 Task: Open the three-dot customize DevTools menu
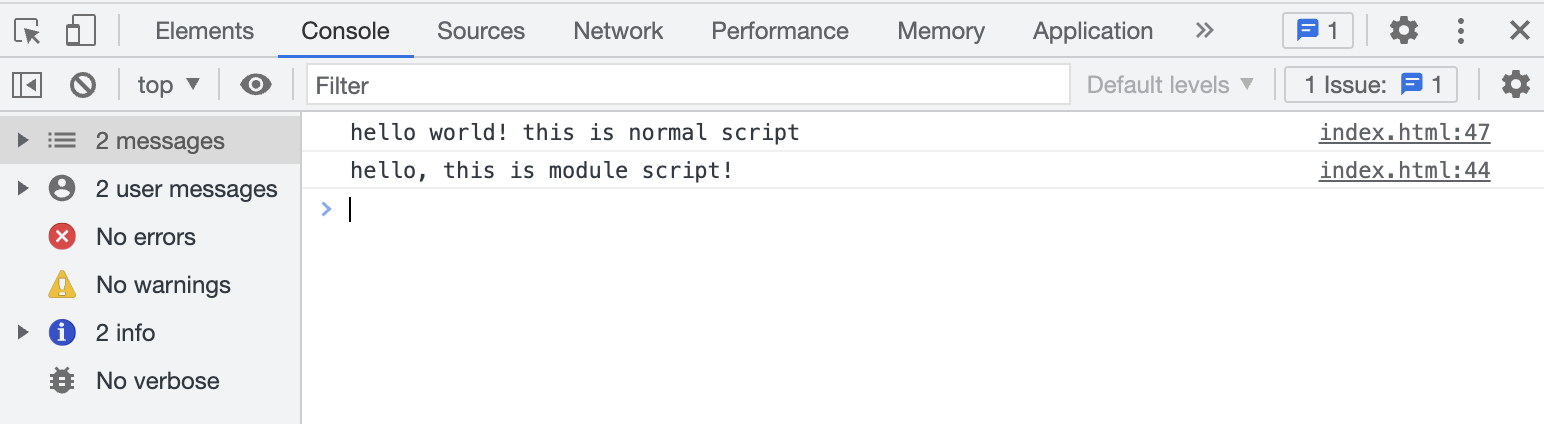click(x=1461, y=31)
